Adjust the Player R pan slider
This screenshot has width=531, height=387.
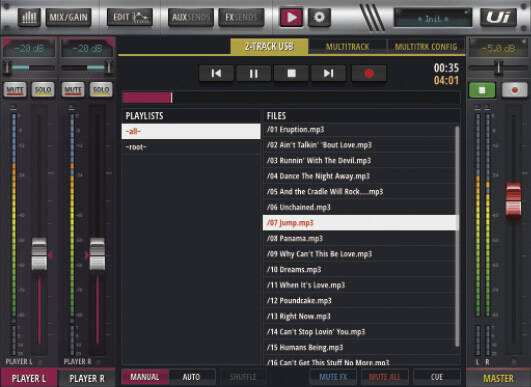point(87,67)
